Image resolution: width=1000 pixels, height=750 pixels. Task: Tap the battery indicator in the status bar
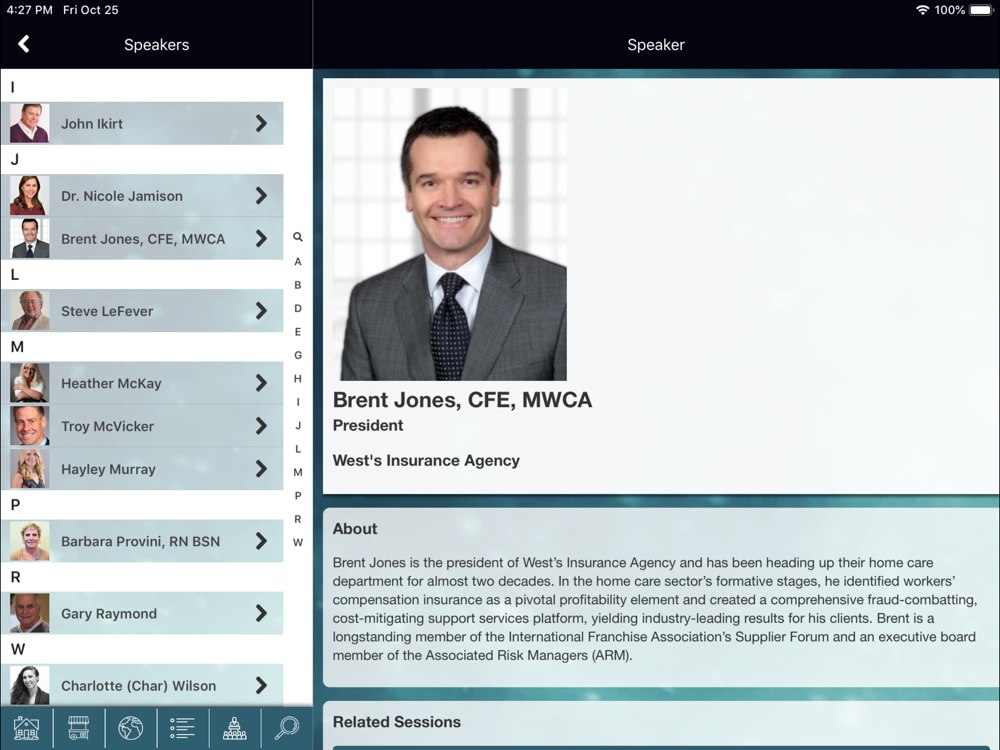[982, 10]
